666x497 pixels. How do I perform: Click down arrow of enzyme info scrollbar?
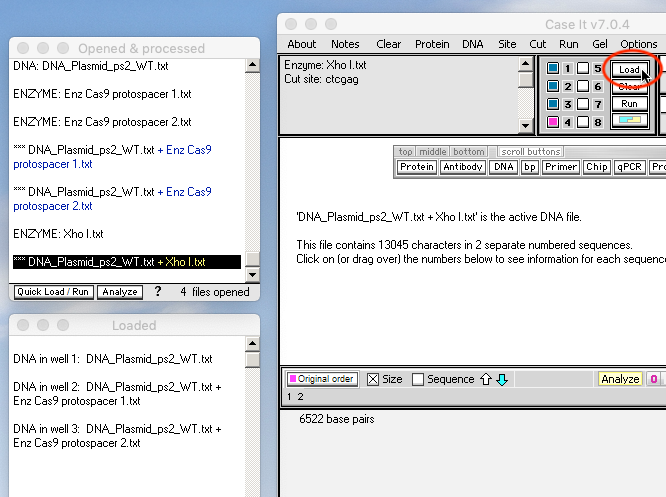525,125
